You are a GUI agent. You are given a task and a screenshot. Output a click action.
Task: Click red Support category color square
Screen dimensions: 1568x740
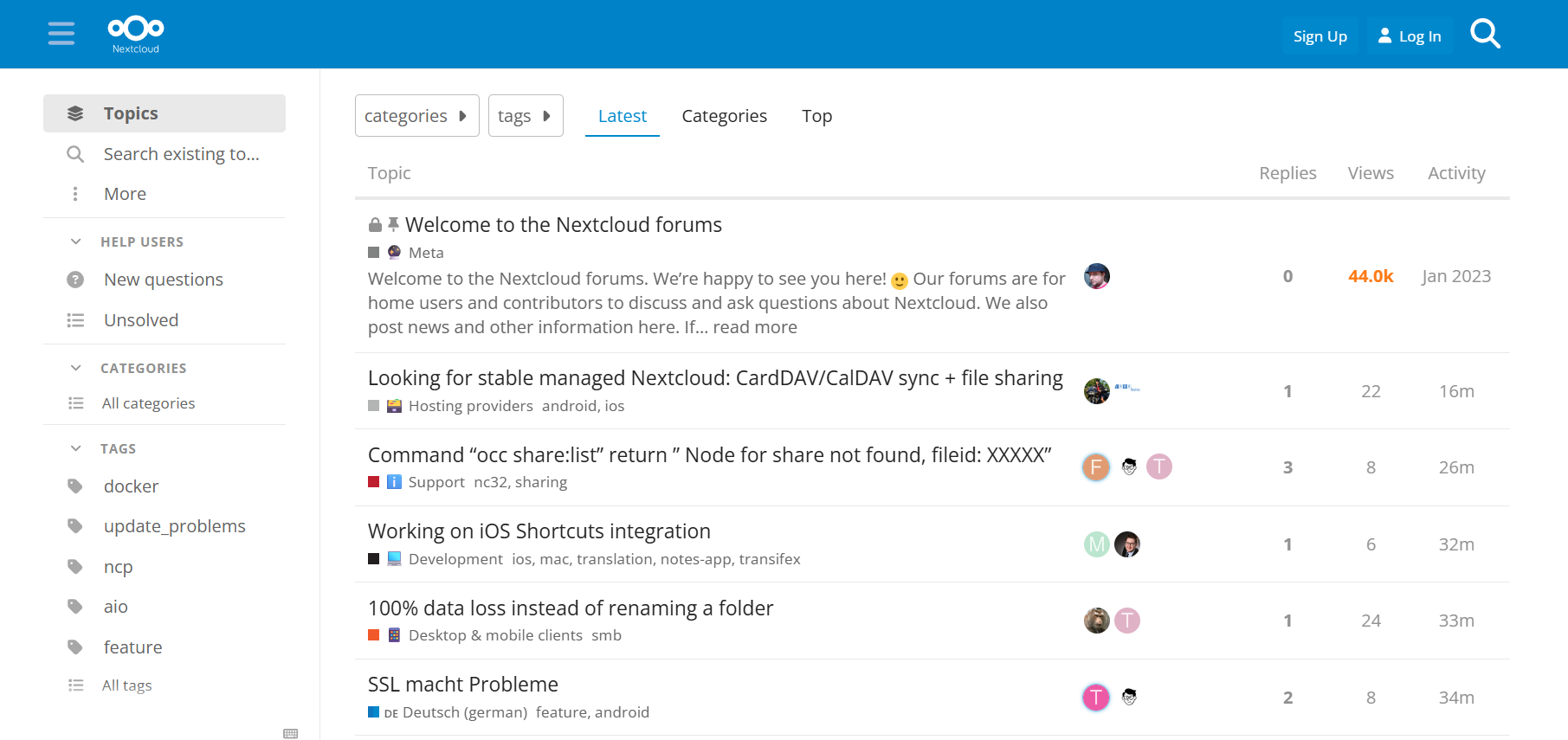pyautogui.click(x=374, y=482)
